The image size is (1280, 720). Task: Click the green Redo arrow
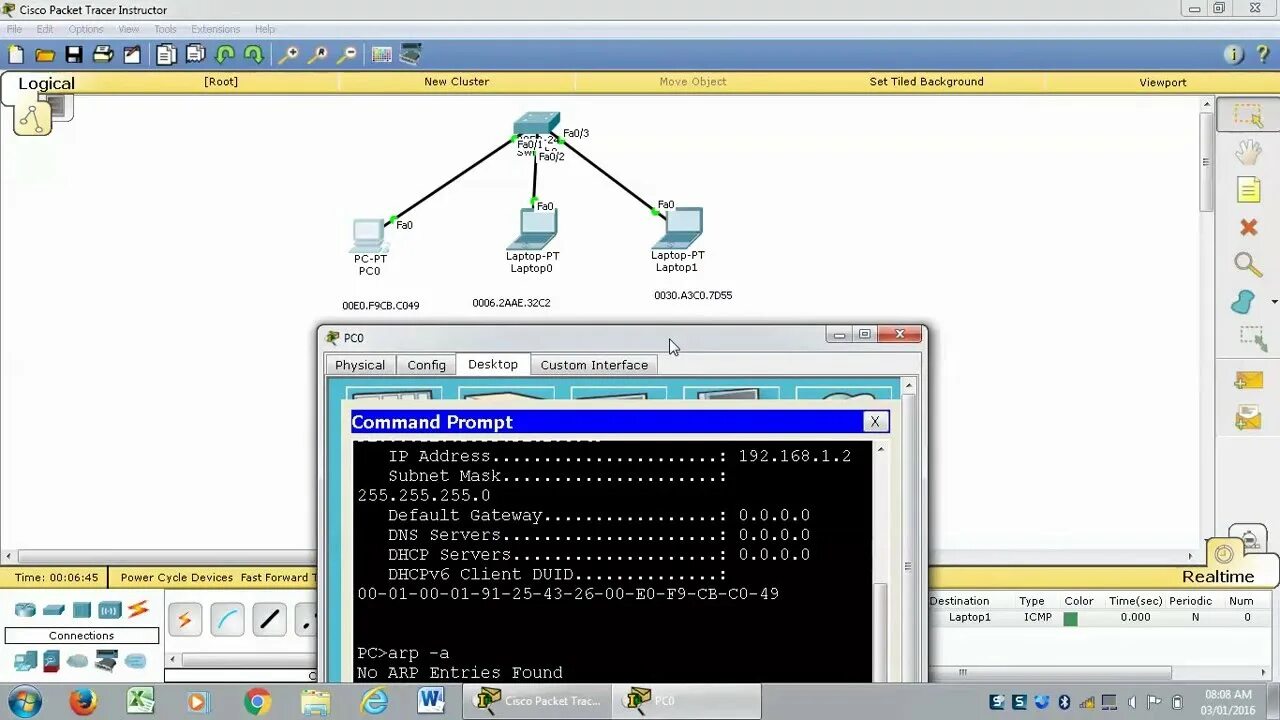tap(254, 55)
